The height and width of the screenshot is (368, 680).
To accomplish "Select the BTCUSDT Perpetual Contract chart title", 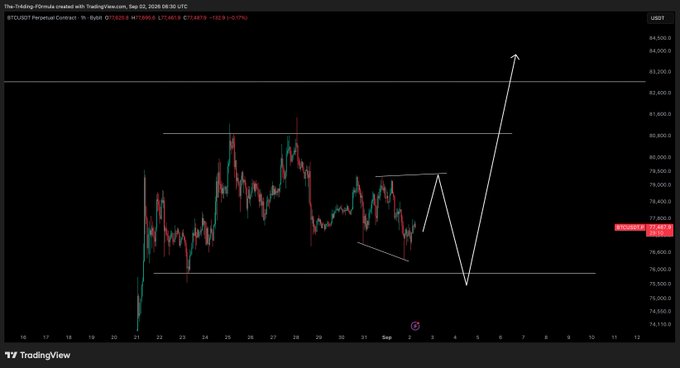I will tap(55, 18).
